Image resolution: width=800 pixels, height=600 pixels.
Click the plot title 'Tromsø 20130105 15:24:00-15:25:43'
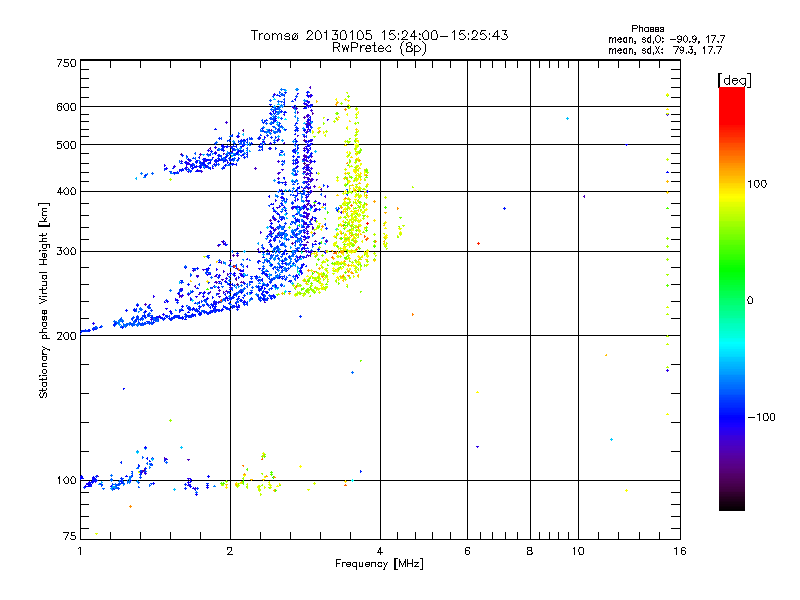pyautogui.click(x=379, y=35)
